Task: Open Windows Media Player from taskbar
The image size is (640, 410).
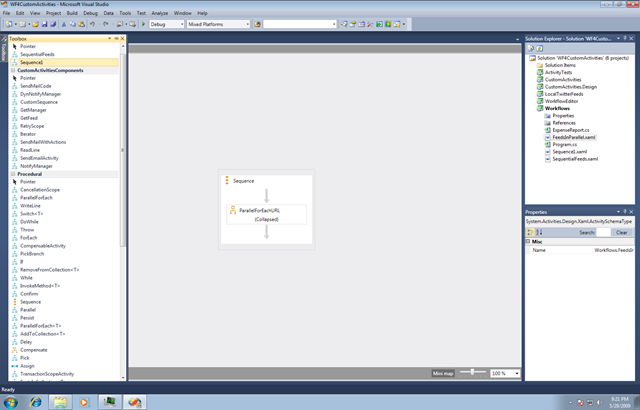Action: 84,402
